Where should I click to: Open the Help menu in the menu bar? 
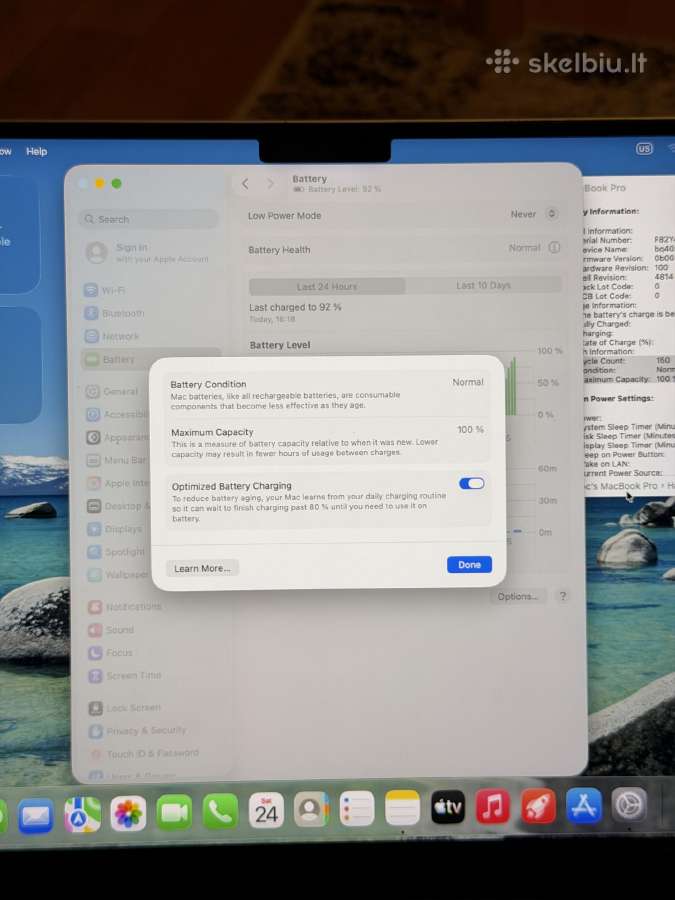tap(36, 152)
